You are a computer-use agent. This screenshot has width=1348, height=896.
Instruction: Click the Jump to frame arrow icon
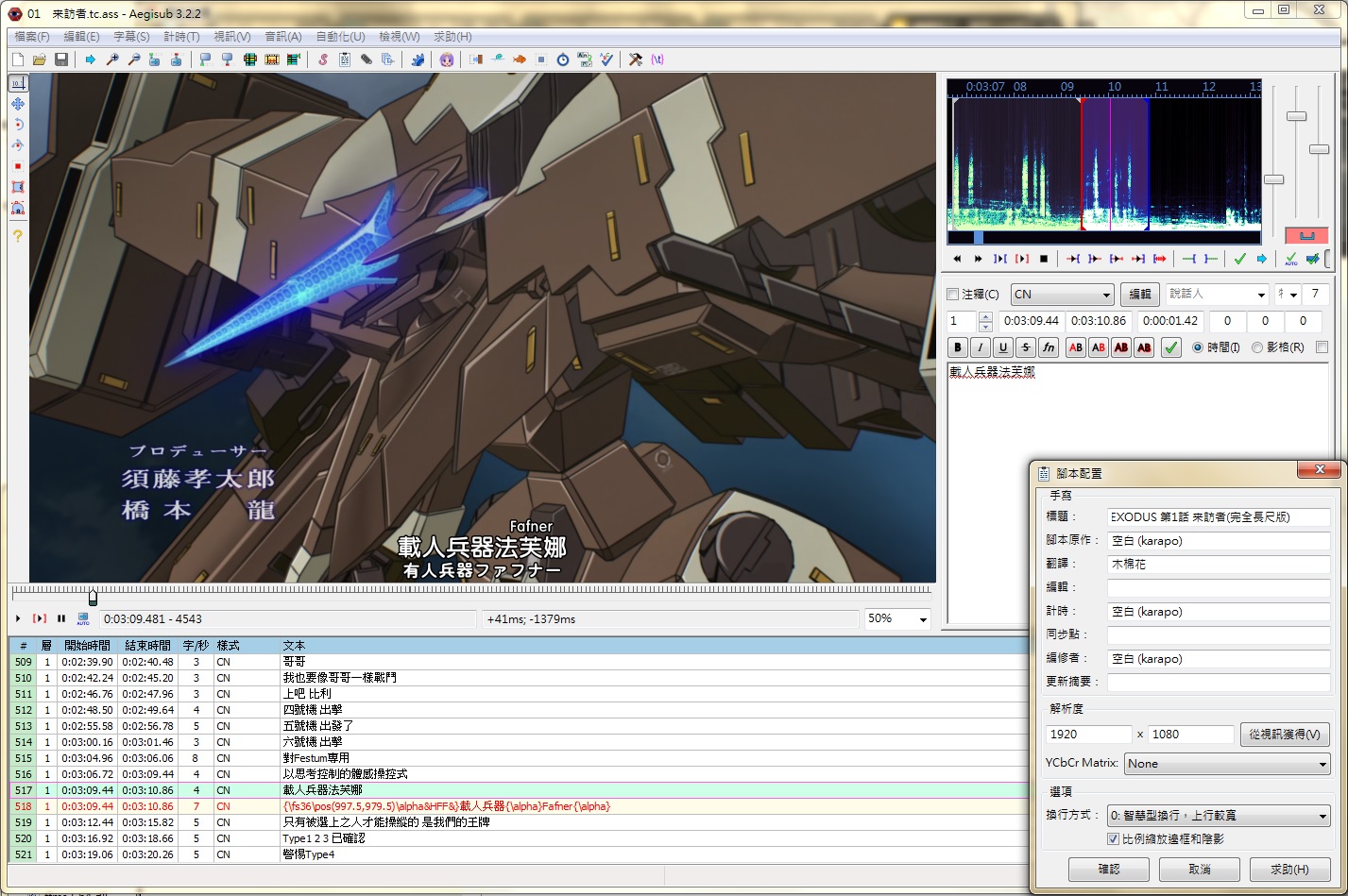[91, 59]
